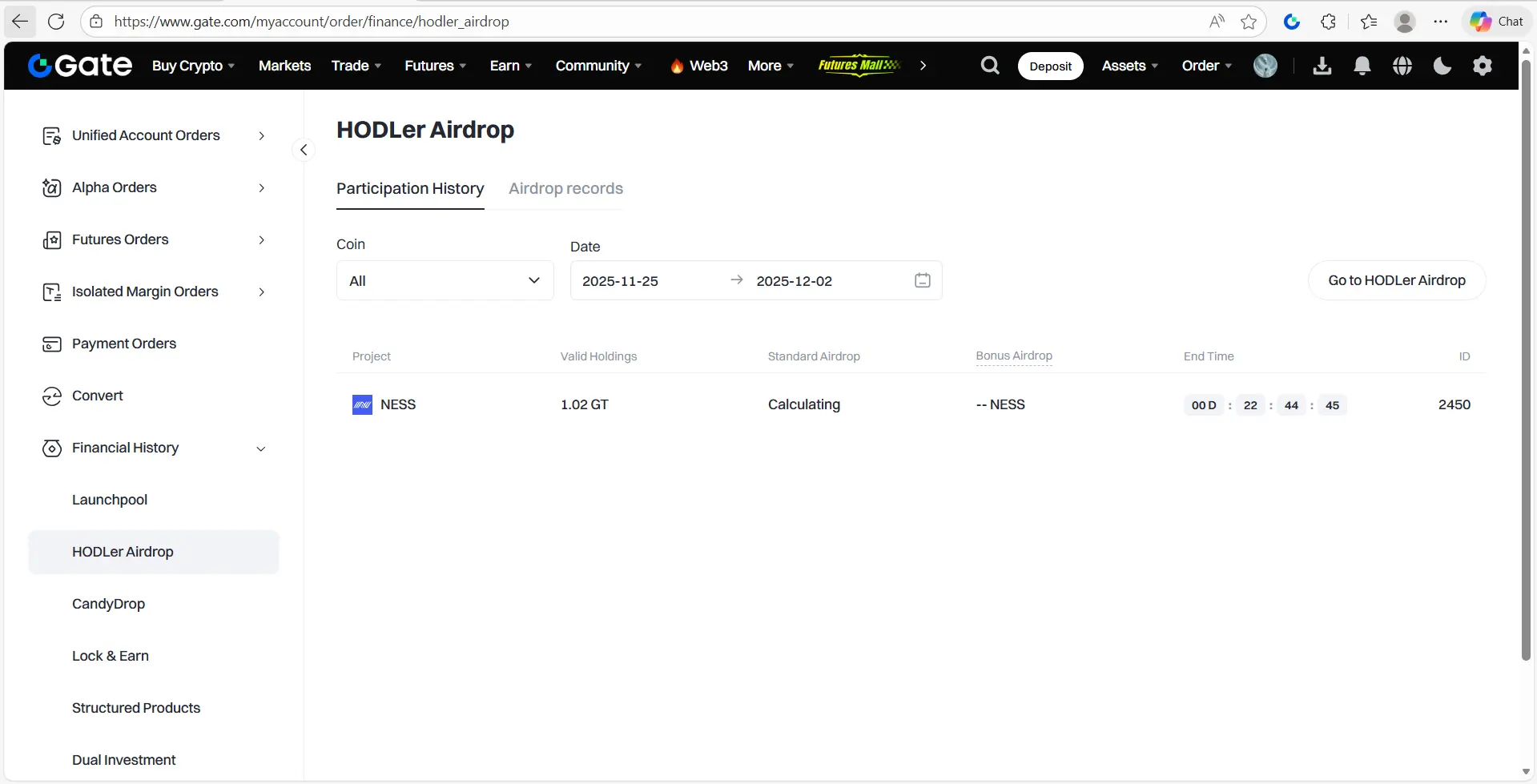Screen dimensions: 1537x784
Task: Open the Coin All dropdown
Action: (x=445, y=280)
